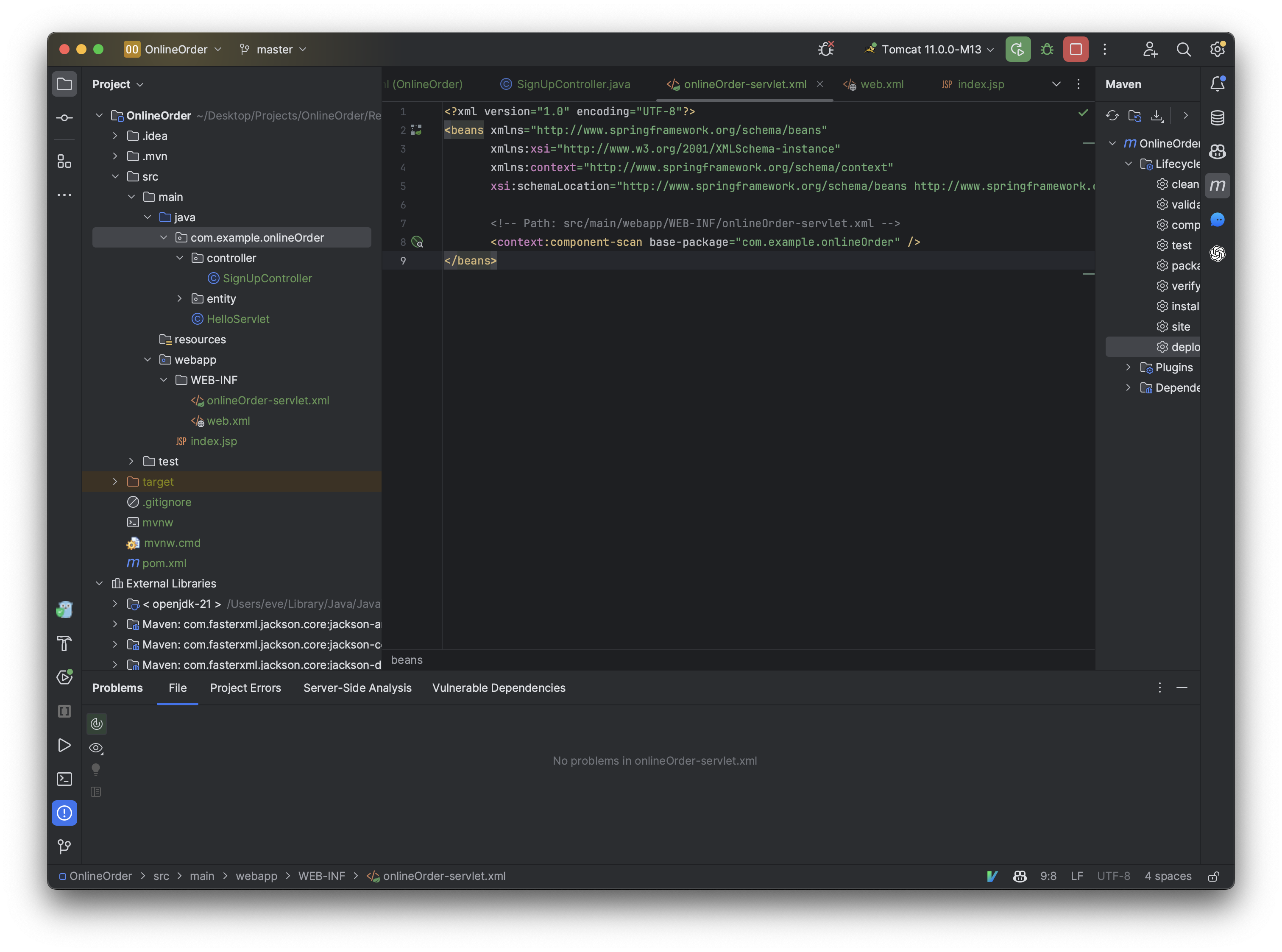This screenshot has width=1282, height=952.
Task: Expand the Dependencies node in Maven panel
Action: [x=1128, y=388]
